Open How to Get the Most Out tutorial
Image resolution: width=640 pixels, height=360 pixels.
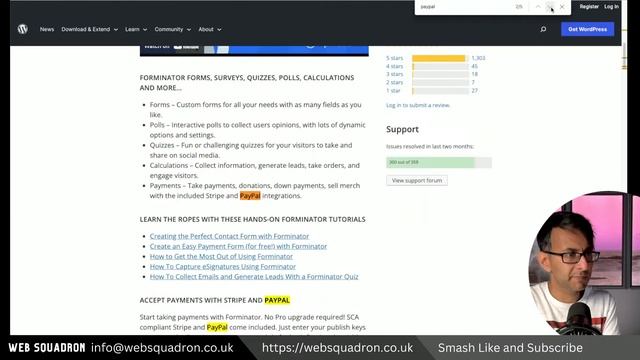[x=221, y=256]
